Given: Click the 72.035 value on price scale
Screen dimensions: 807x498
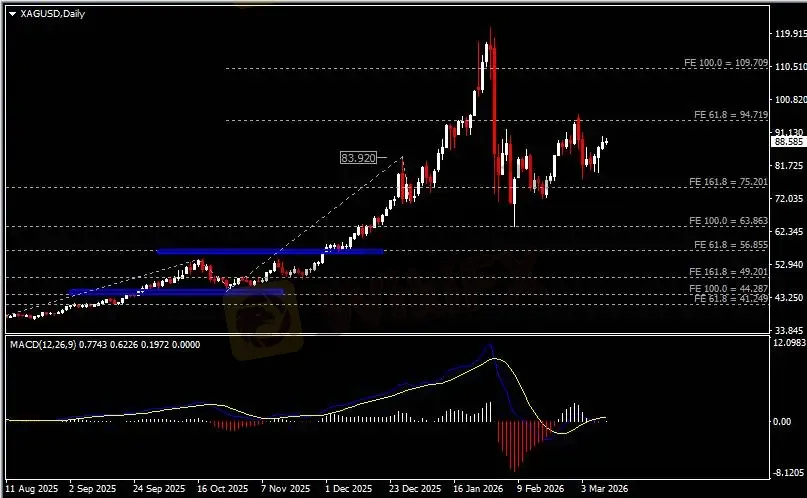Looking at the screenshot, I should [788, 198].
